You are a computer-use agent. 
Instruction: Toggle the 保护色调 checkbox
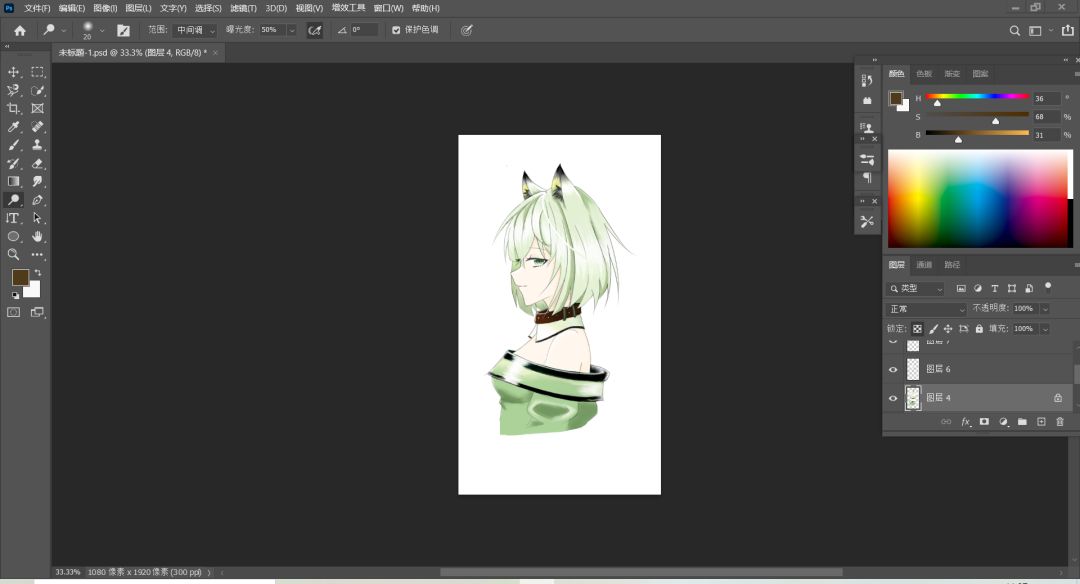click(x=396, y=30)
